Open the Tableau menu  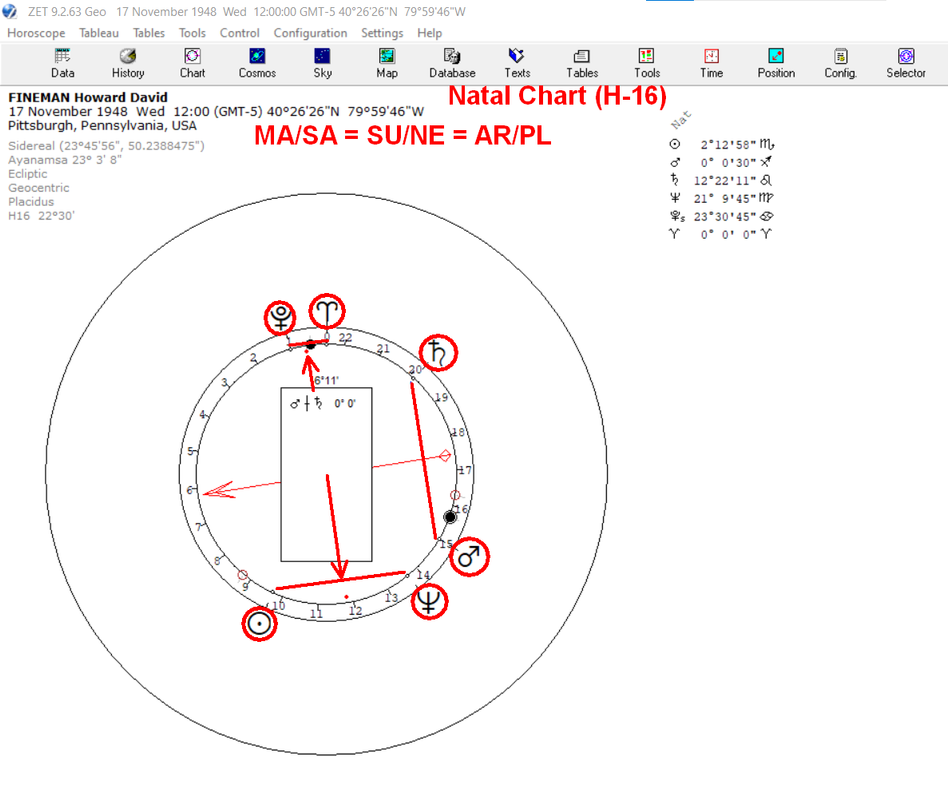(99, 33)
